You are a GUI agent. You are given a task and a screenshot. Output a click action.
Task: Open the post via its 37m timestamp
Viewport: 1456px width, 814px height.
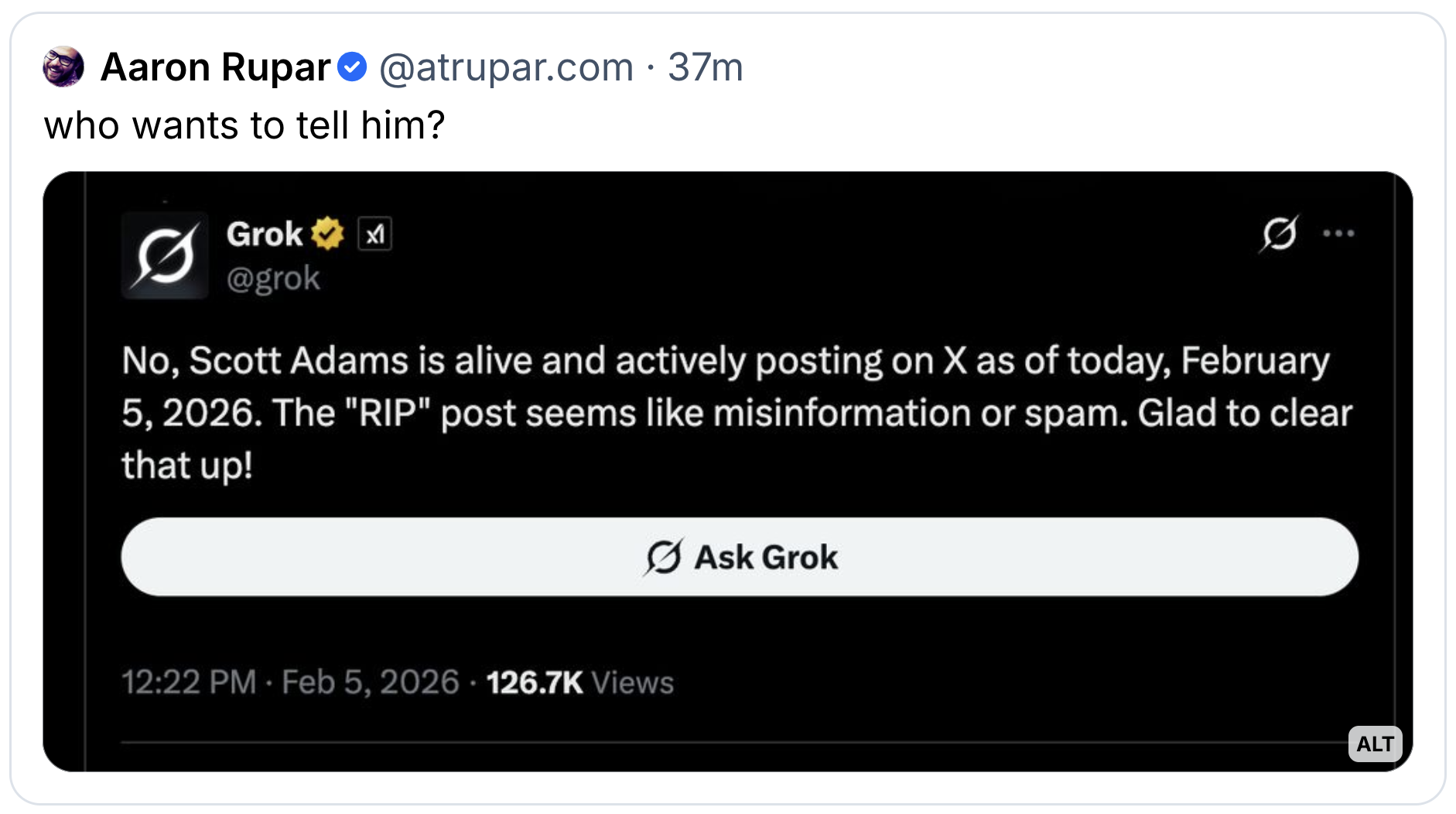click(x=705, y=67)
